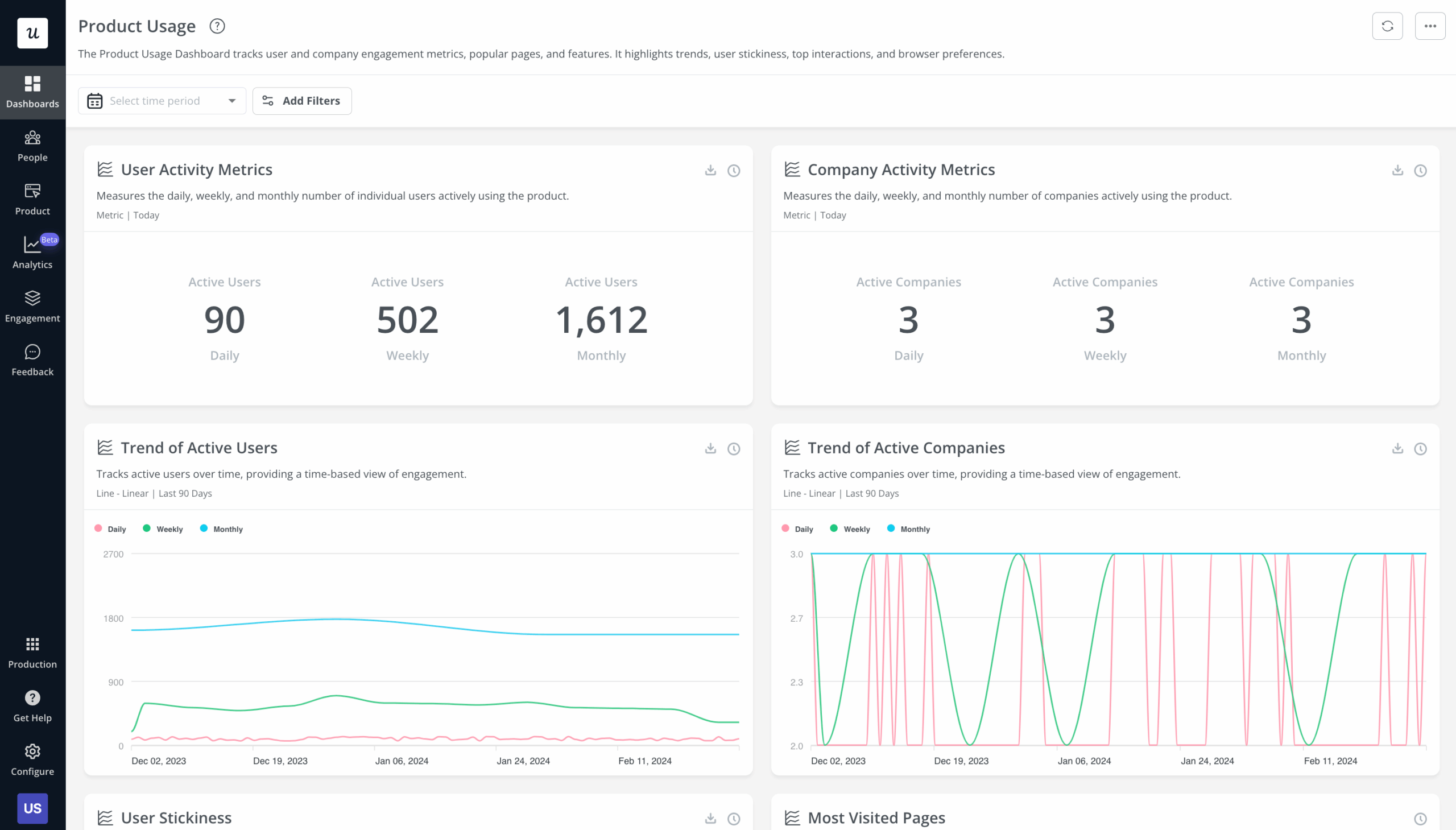Open Get Help from the sidebar

32,704
